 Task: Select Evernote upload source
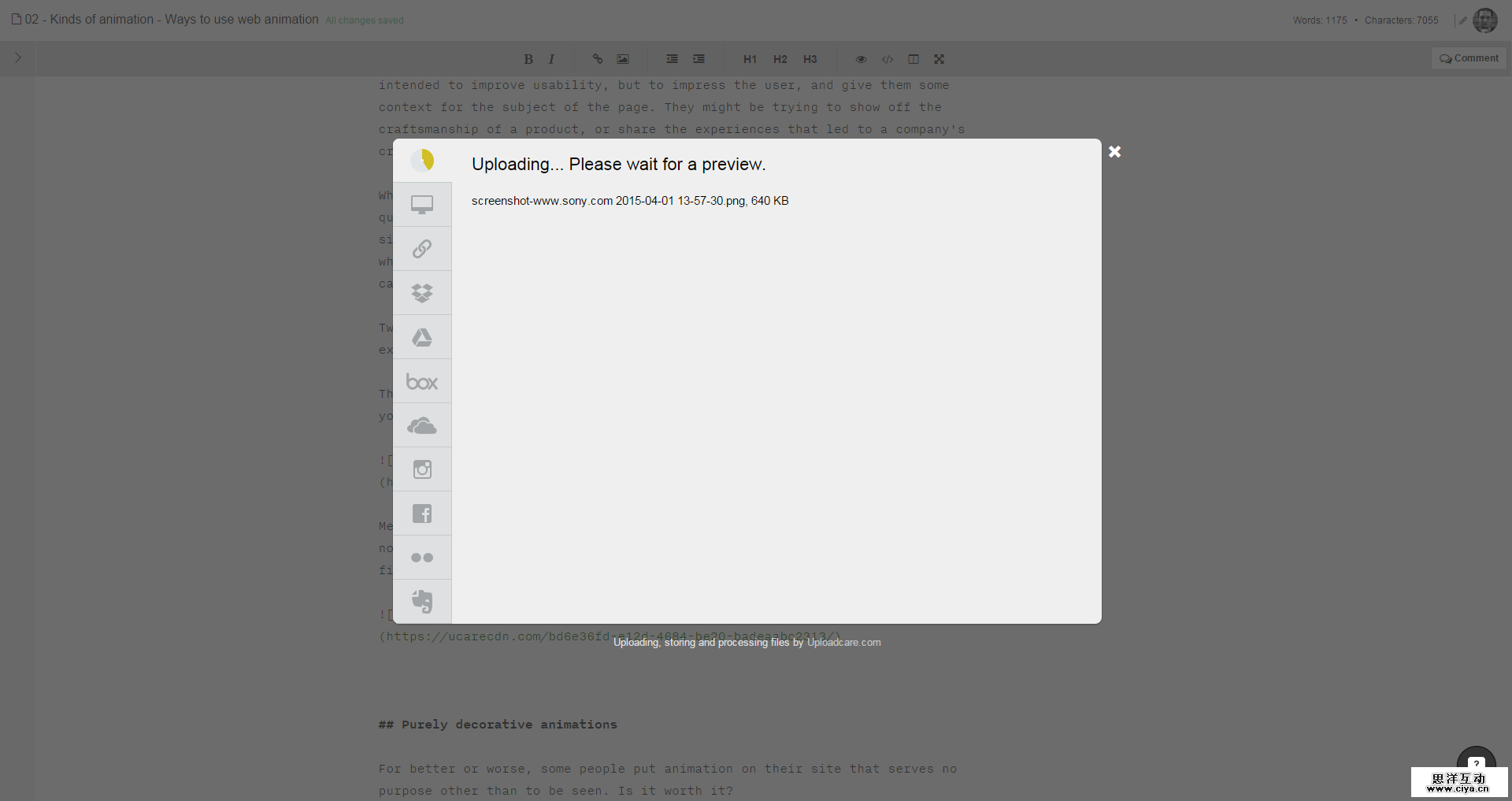tap(422, 602)
